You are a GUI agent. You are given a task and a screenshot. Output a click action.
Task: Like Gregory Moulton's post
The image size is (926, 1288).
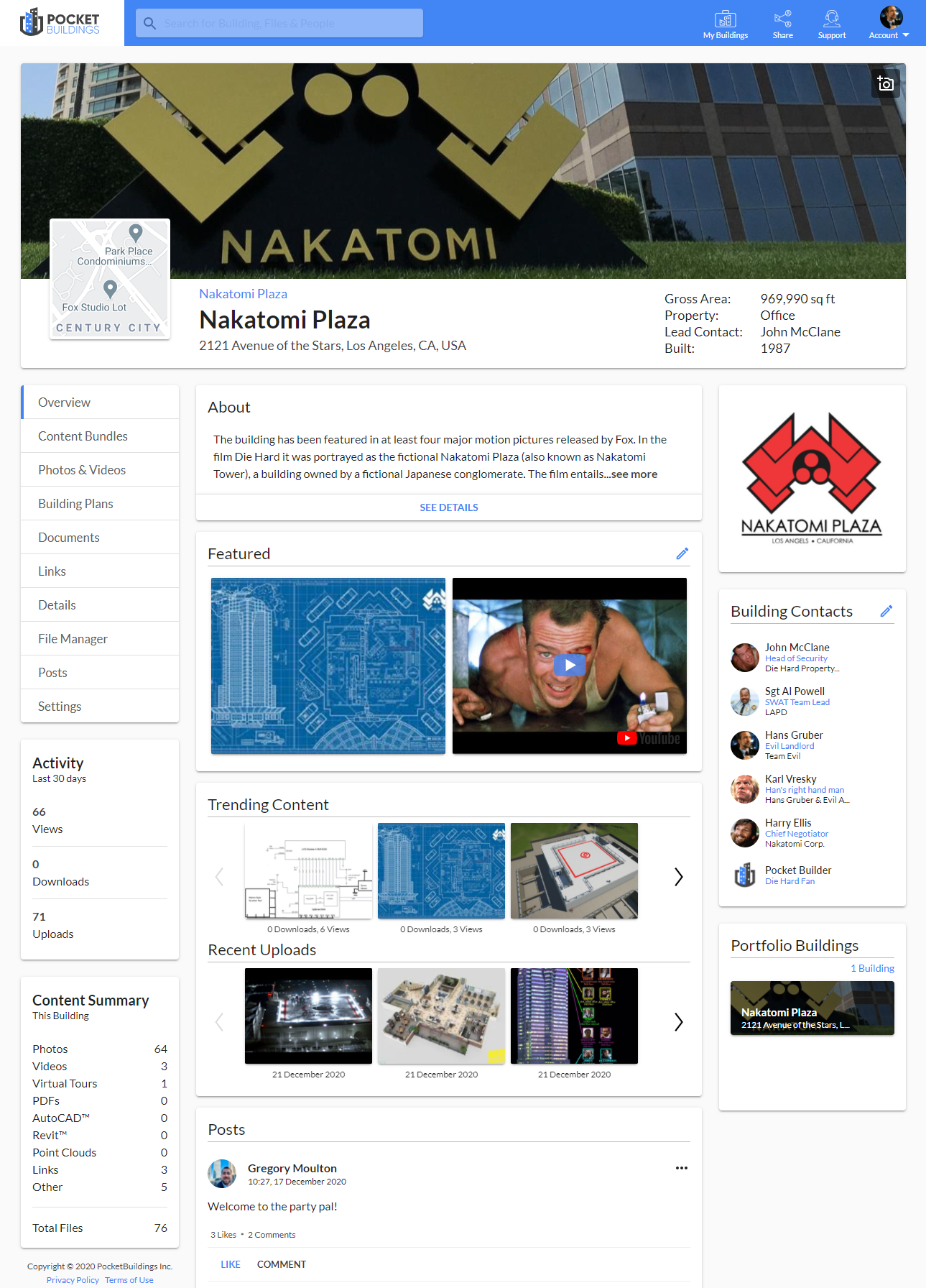click(231, 1264)
